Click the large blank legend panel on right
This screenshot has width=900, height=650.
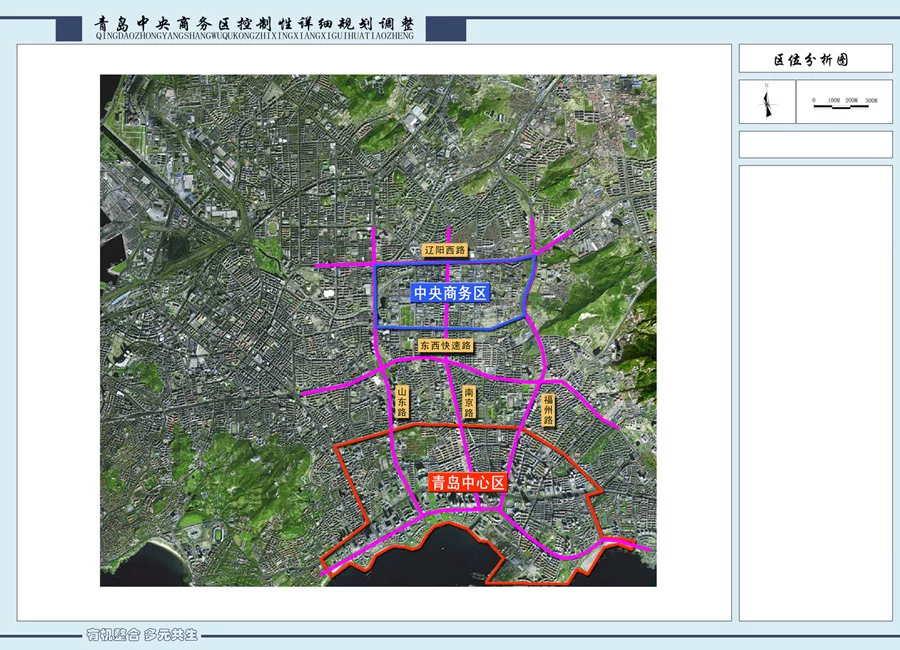[x=815, y=392]
